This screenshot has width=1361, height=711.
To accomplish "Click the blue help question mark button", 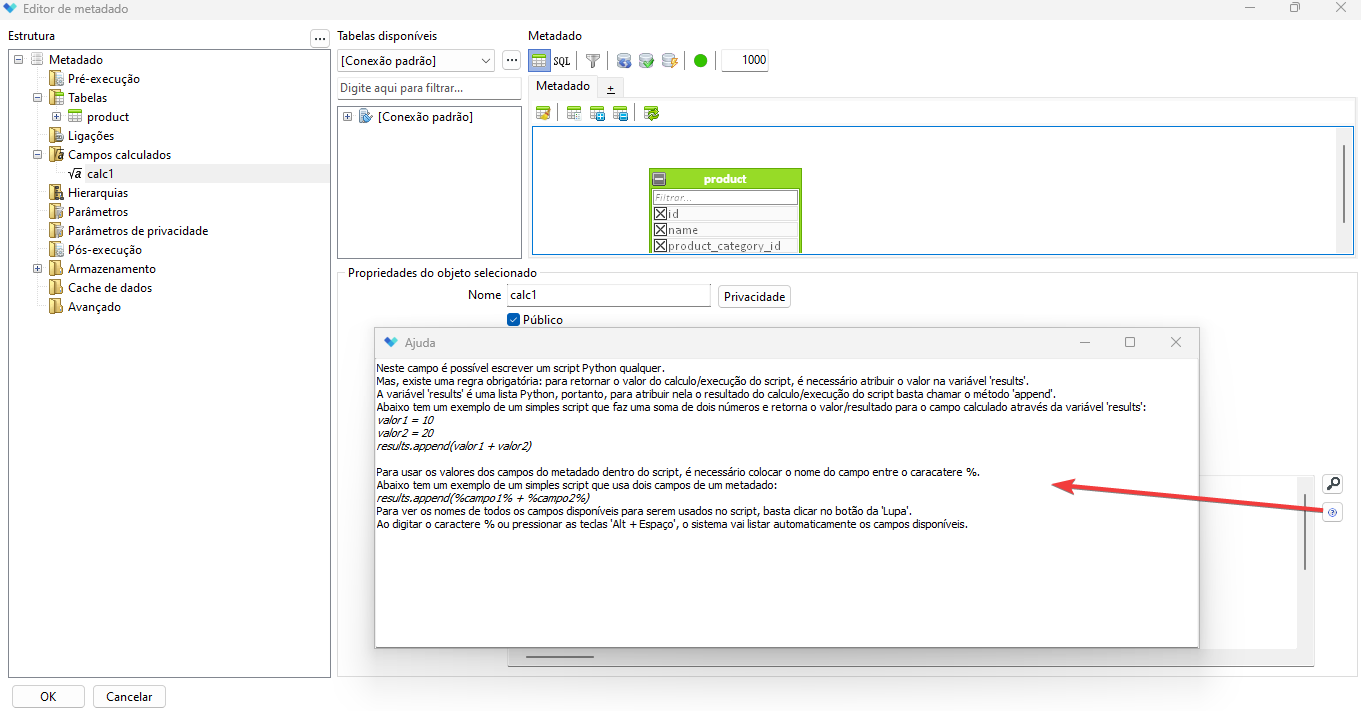I will coord(1332,512).
